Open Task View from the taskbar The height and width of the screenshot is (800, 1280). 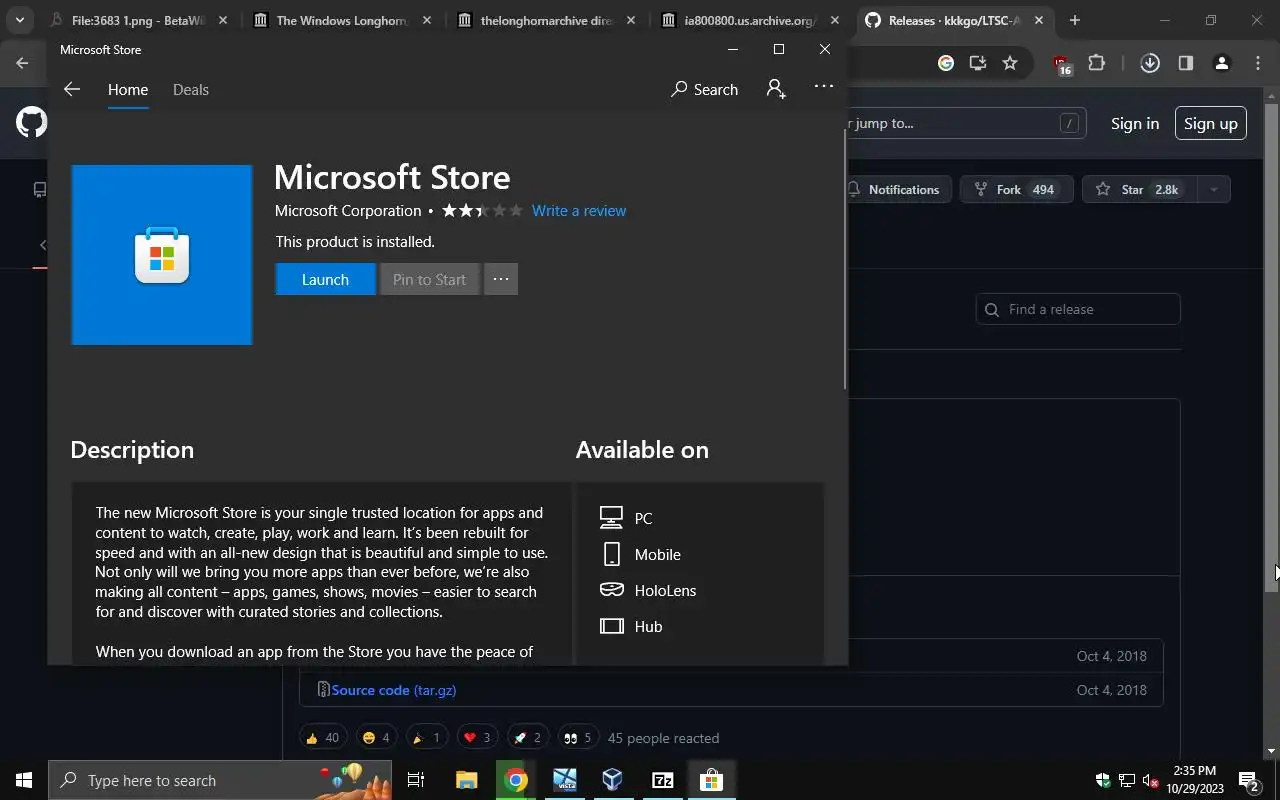coord(416,780)
